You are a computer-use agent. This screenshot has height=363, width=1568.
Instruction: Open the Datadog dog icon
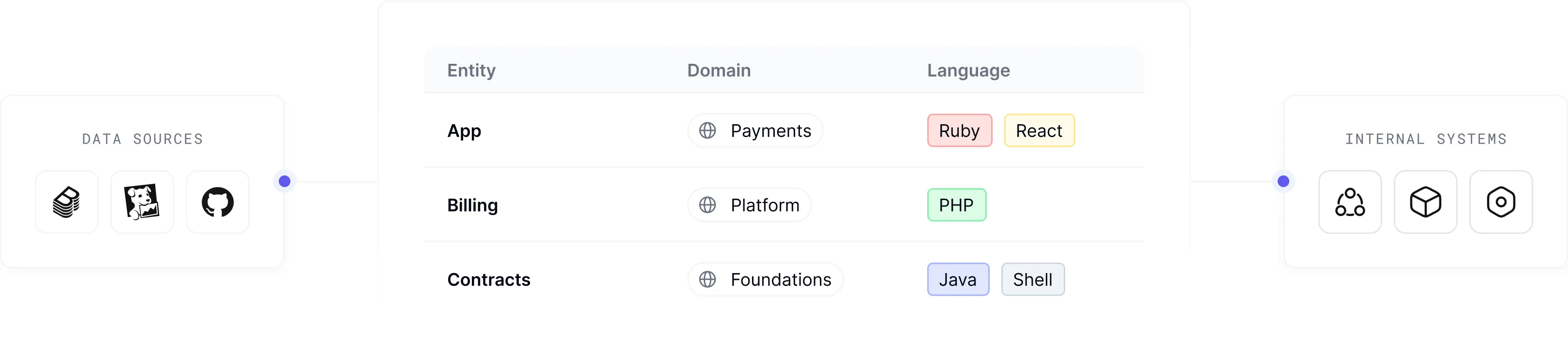point(142,202)
